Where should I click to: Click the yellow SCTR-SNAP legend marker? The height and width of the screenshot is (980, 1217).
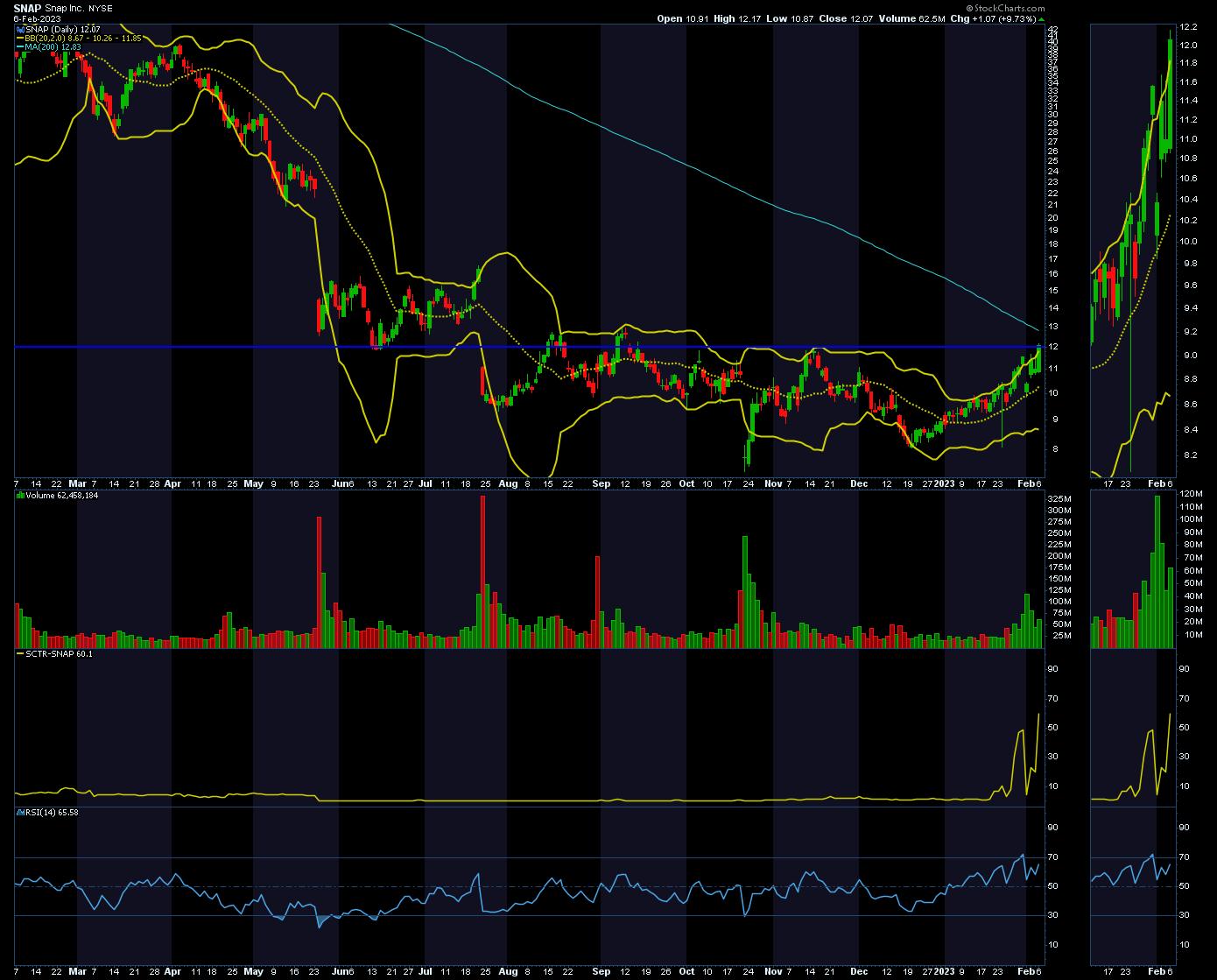tap(18, 653)
